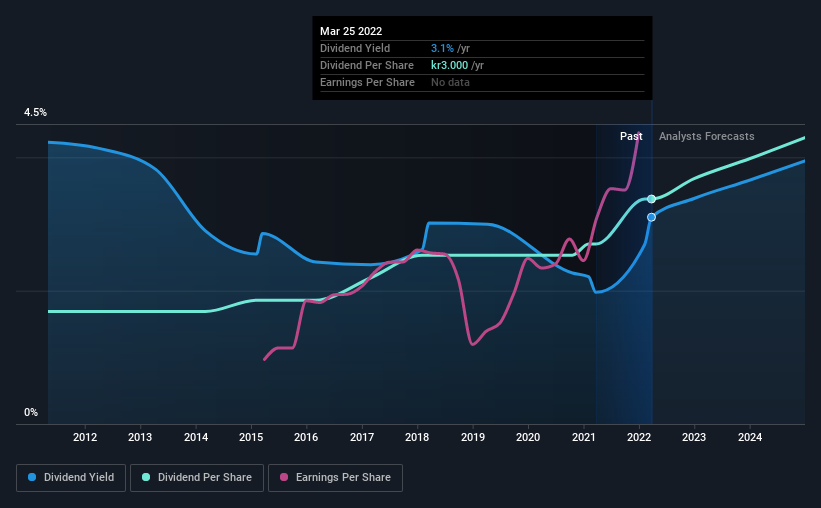Toggle the Earnings Per Share legend button

pyautogui.click(x=335, y=478)
